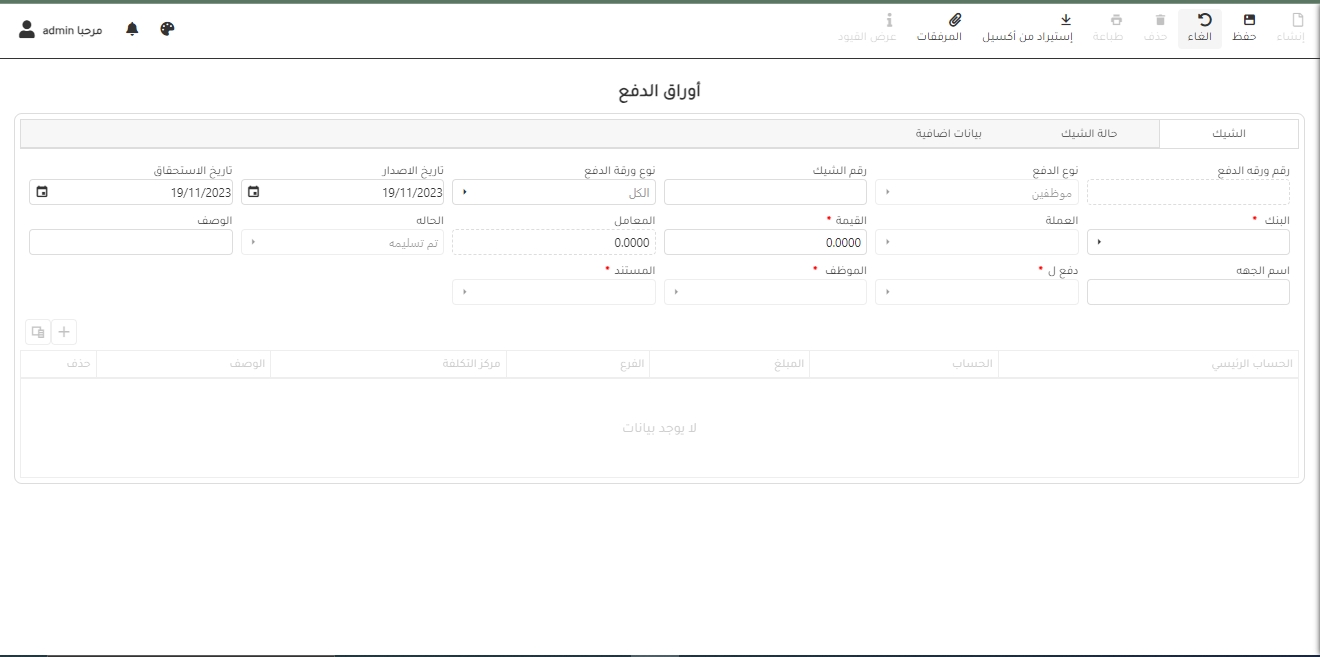Click the admin user profile icon
1320x657 pixels.
coord(27,29)
